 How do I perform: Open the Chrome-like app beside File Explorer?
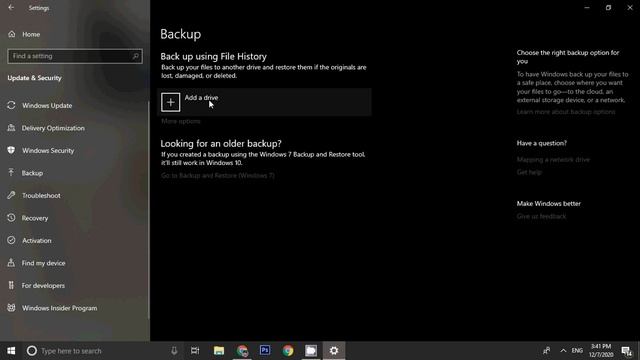click(242, 351)
